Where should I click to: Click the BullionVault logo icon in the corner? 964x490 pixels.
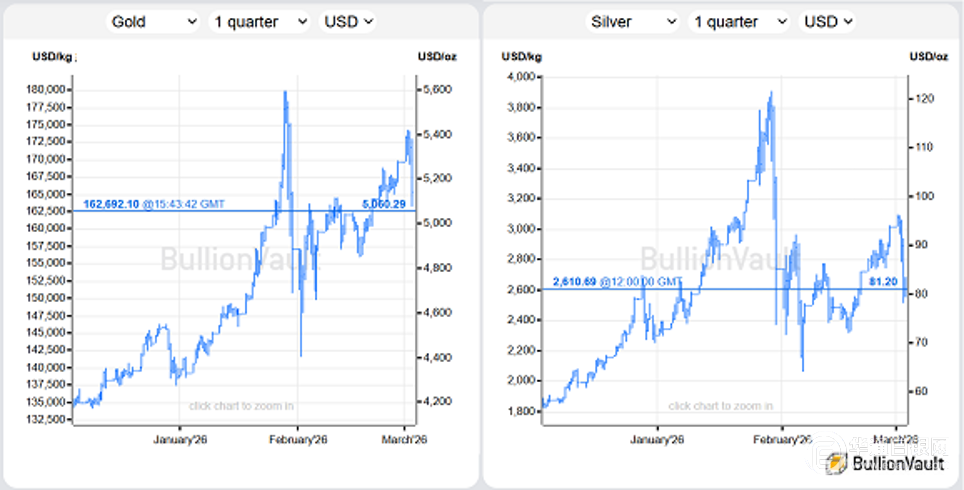836,462
